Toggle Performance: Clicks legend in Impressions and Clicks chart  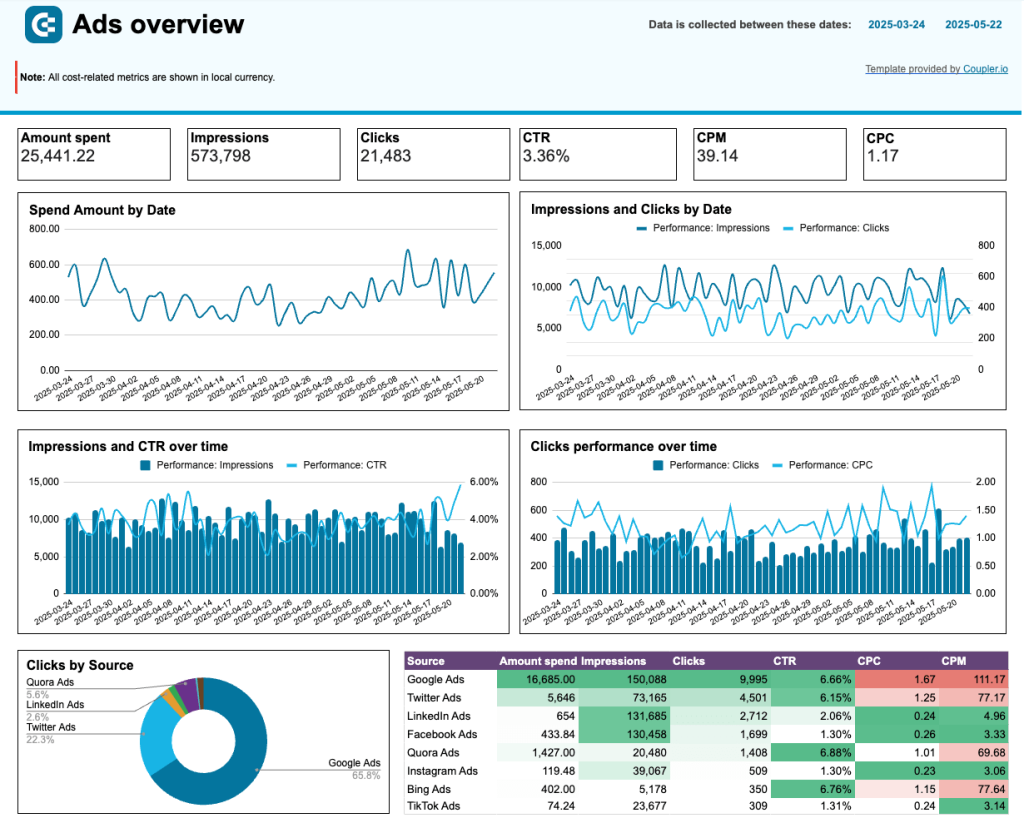coord(836,228)
